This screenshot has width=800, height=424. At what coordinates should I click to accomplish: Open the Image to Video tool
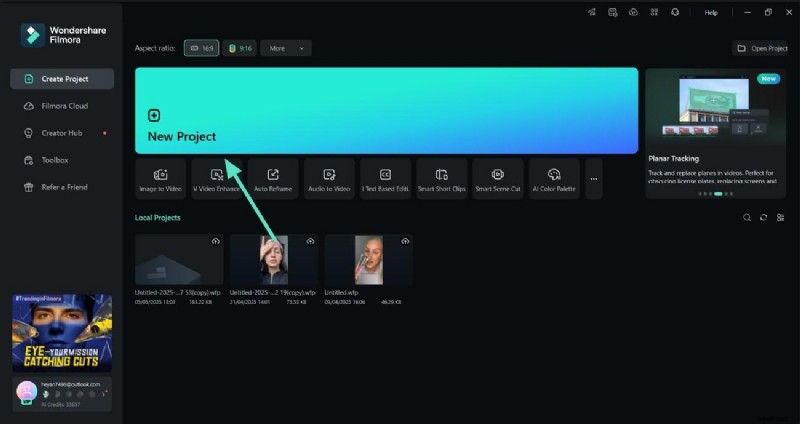coord(160,179)
